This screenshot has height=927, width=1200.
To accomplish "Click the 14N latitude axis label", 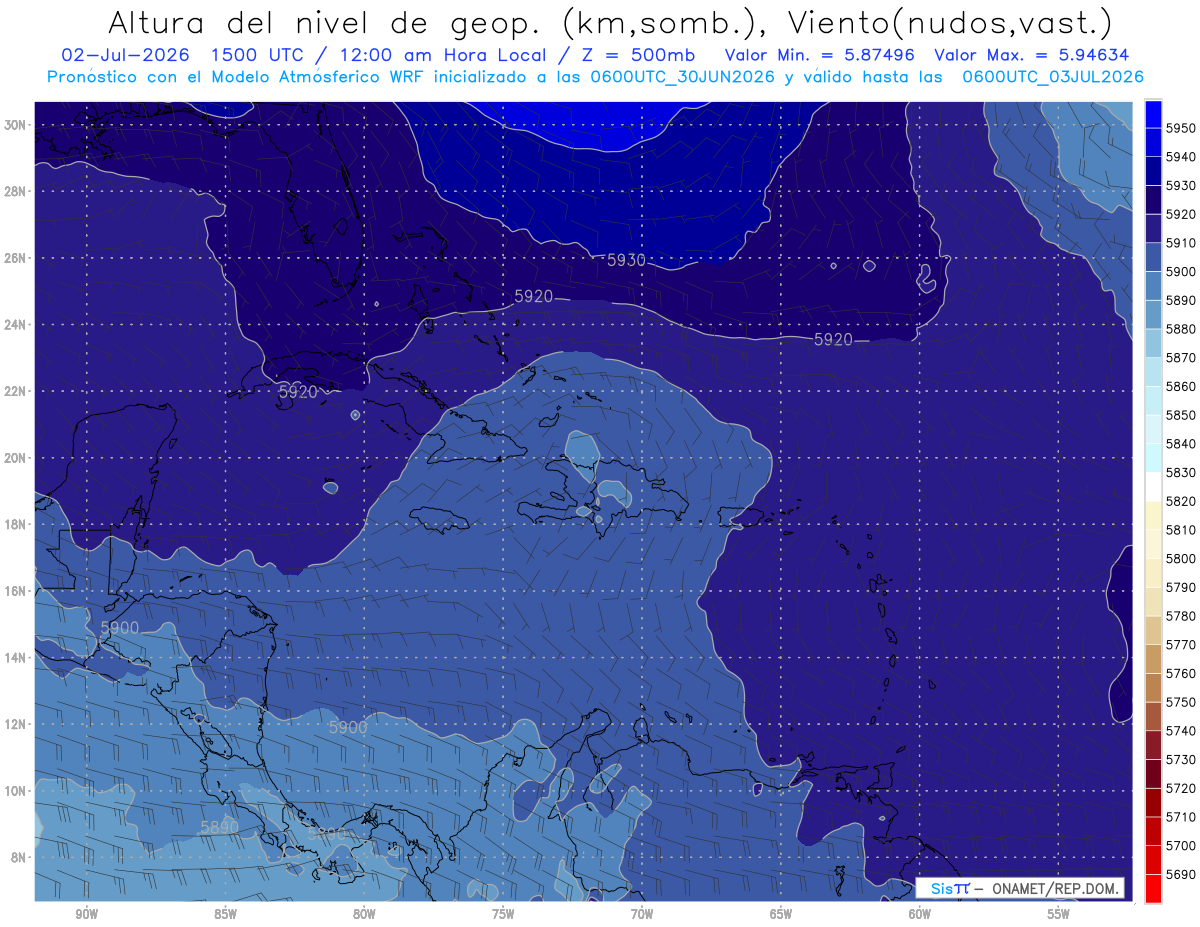I will (15, 657).
